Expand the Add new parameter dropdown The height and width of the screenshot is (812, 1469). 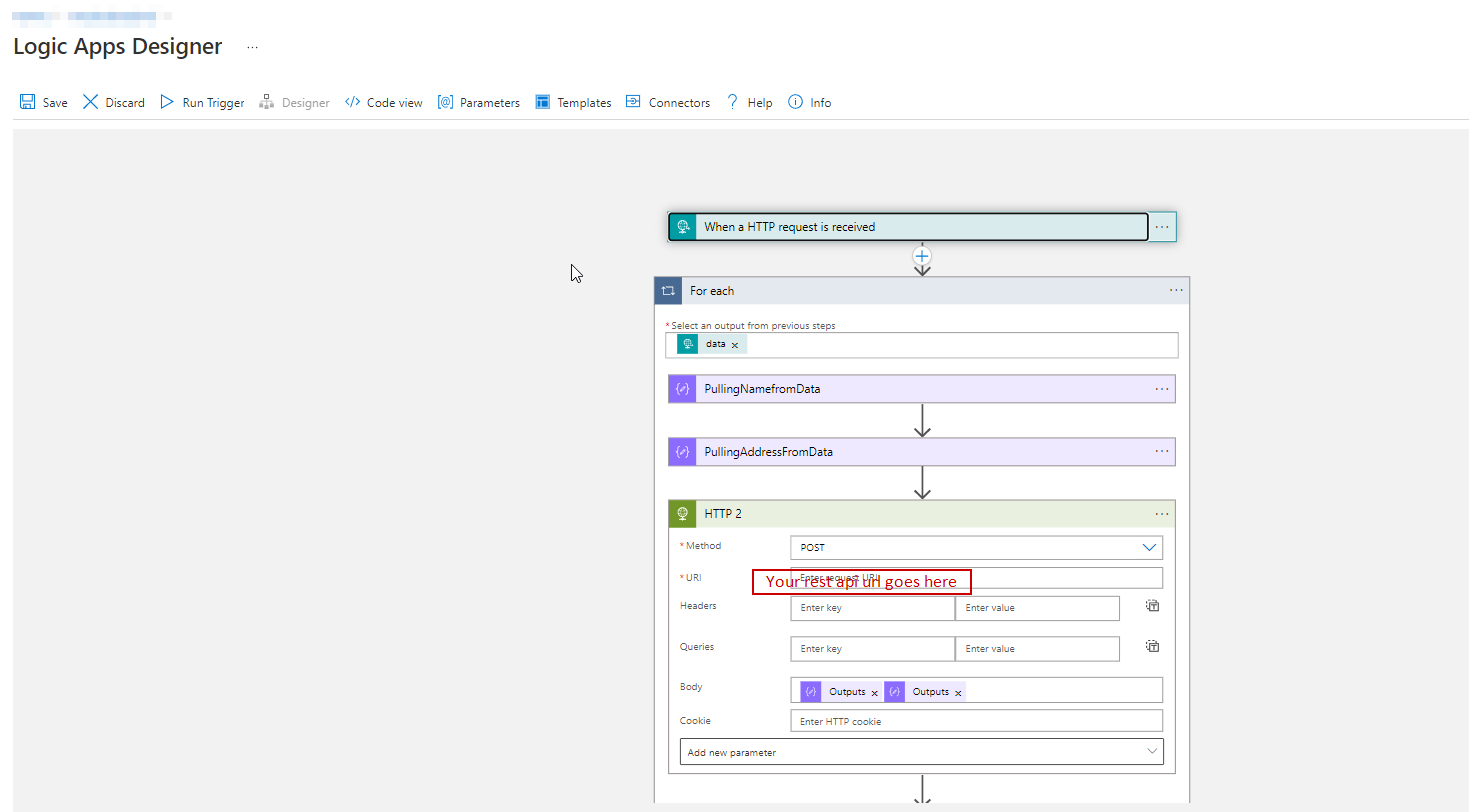pos(921,752)
